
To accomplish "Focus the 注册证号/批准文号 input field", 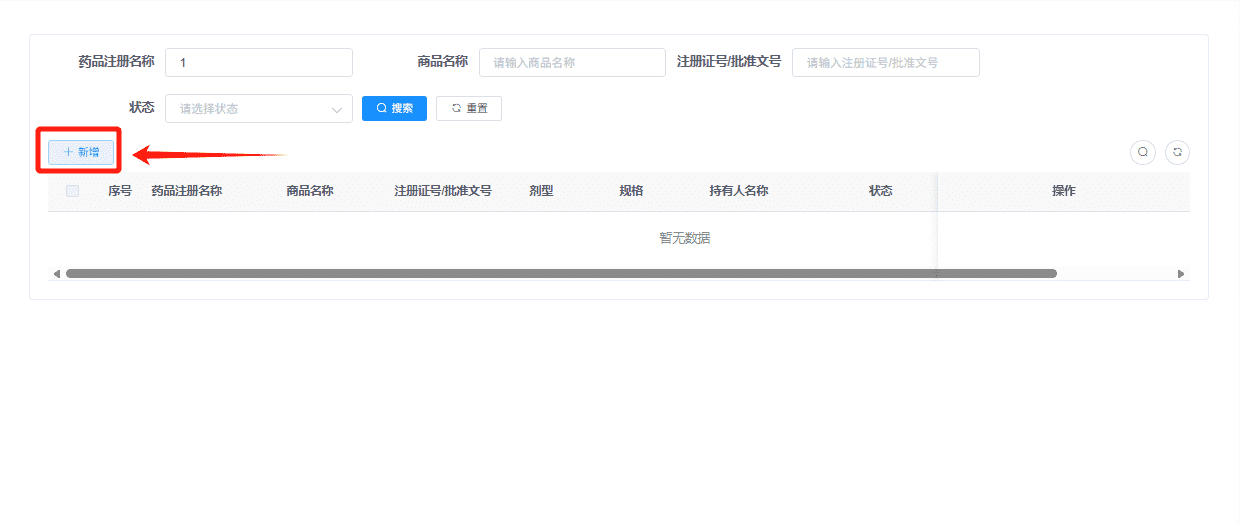I will click(886, 62).
